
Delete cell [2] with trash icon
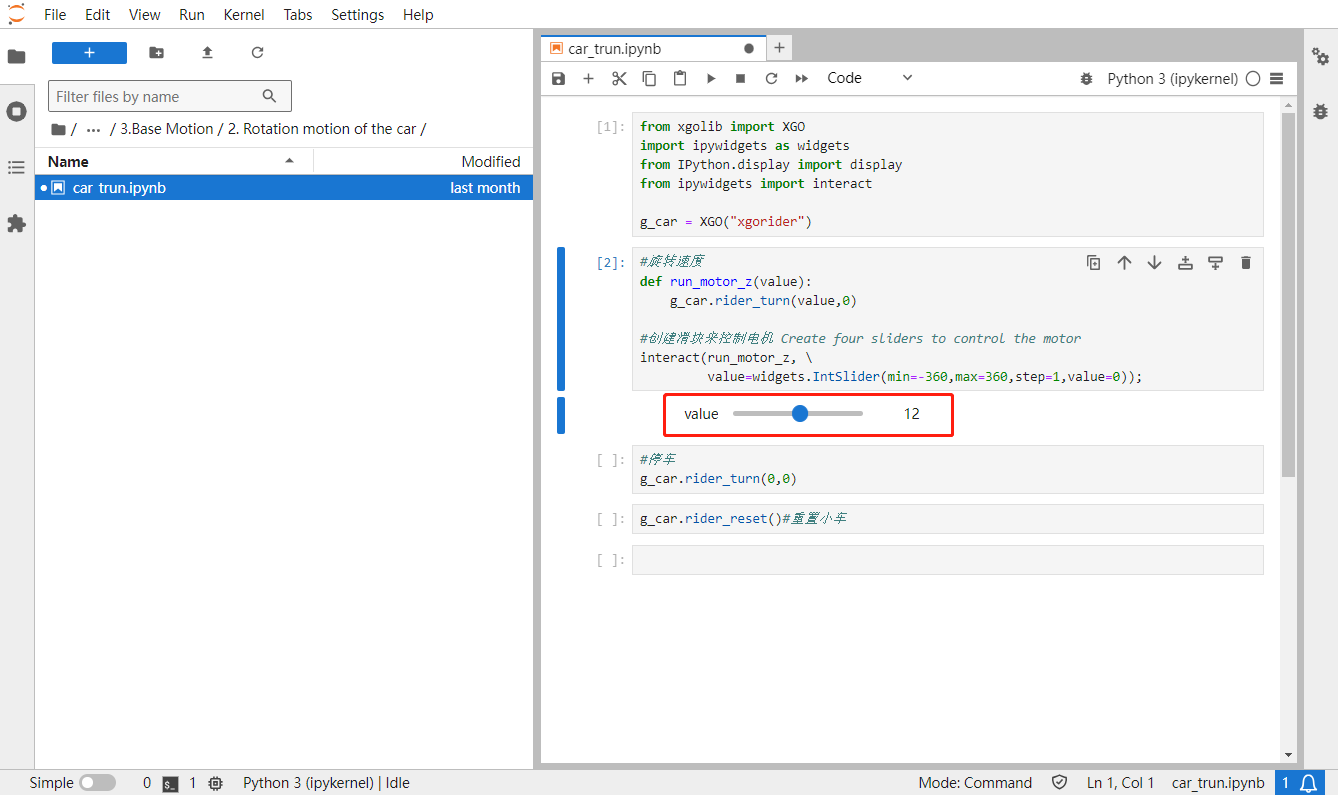point(1246,263)
